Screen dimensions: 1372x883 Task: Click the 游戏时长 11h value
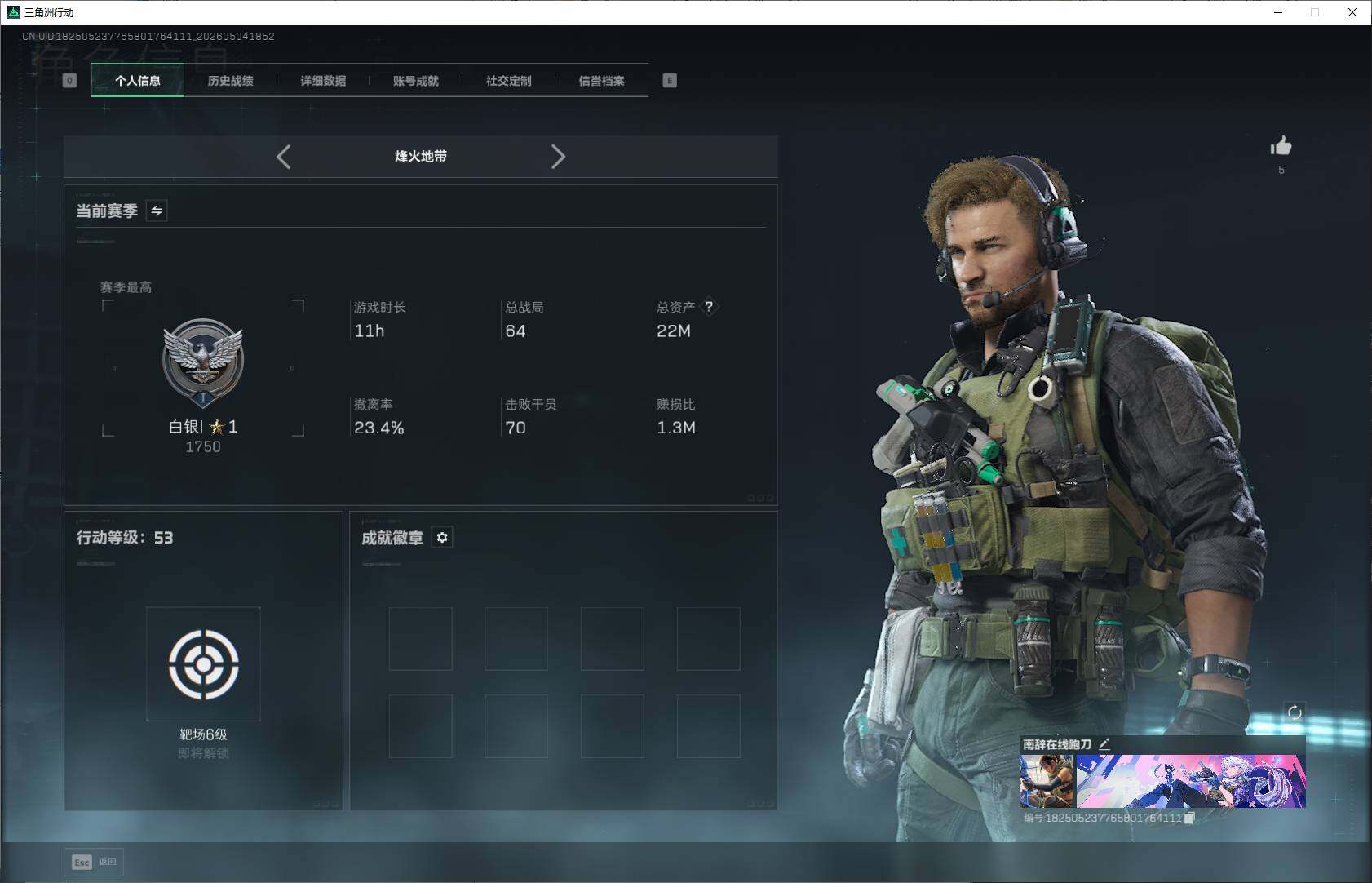click(x=370, y=331)
